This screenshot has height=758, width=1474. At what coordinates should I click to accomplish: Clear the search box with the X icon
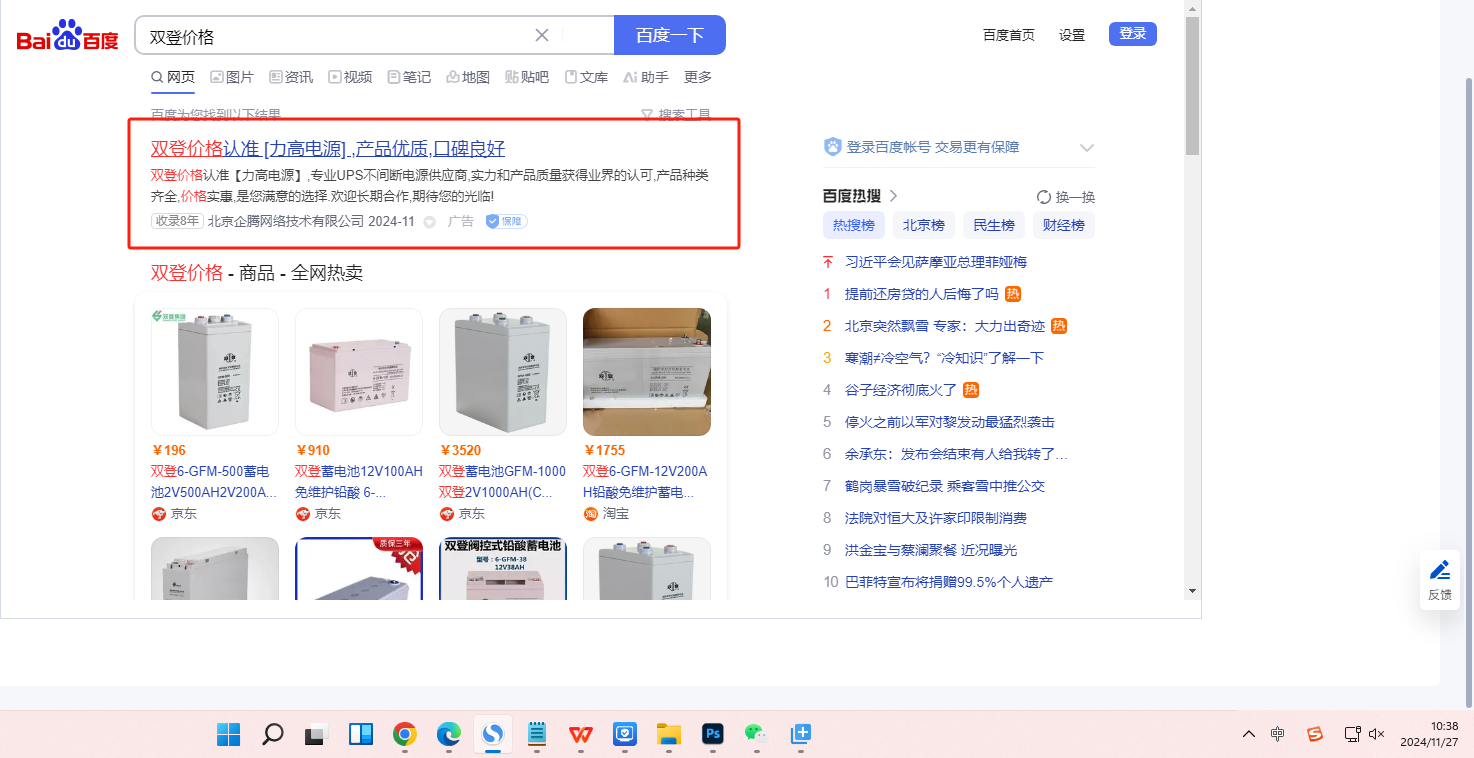542,35
